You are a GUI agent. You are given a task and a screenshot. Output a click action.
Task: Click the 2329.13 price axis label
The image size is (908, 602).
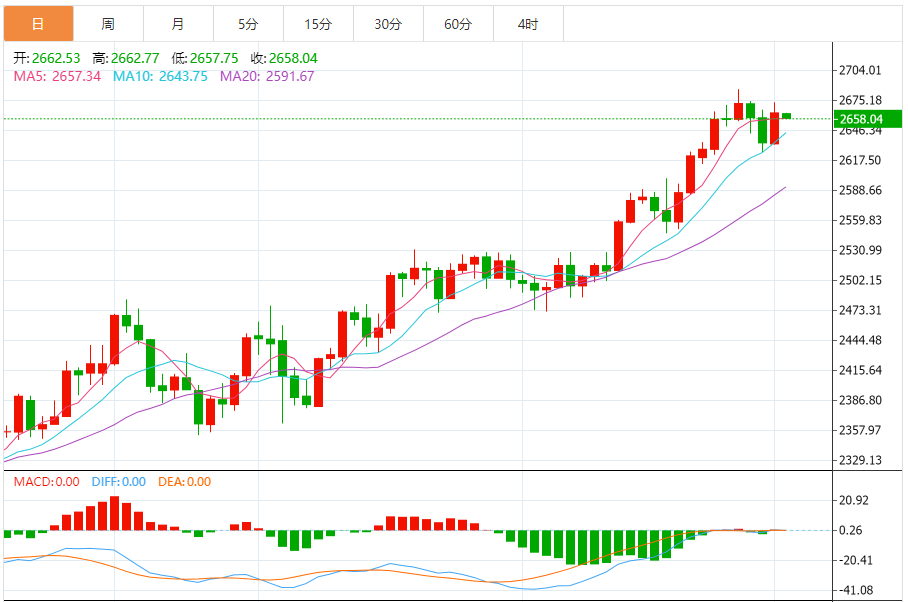point(861,460)
